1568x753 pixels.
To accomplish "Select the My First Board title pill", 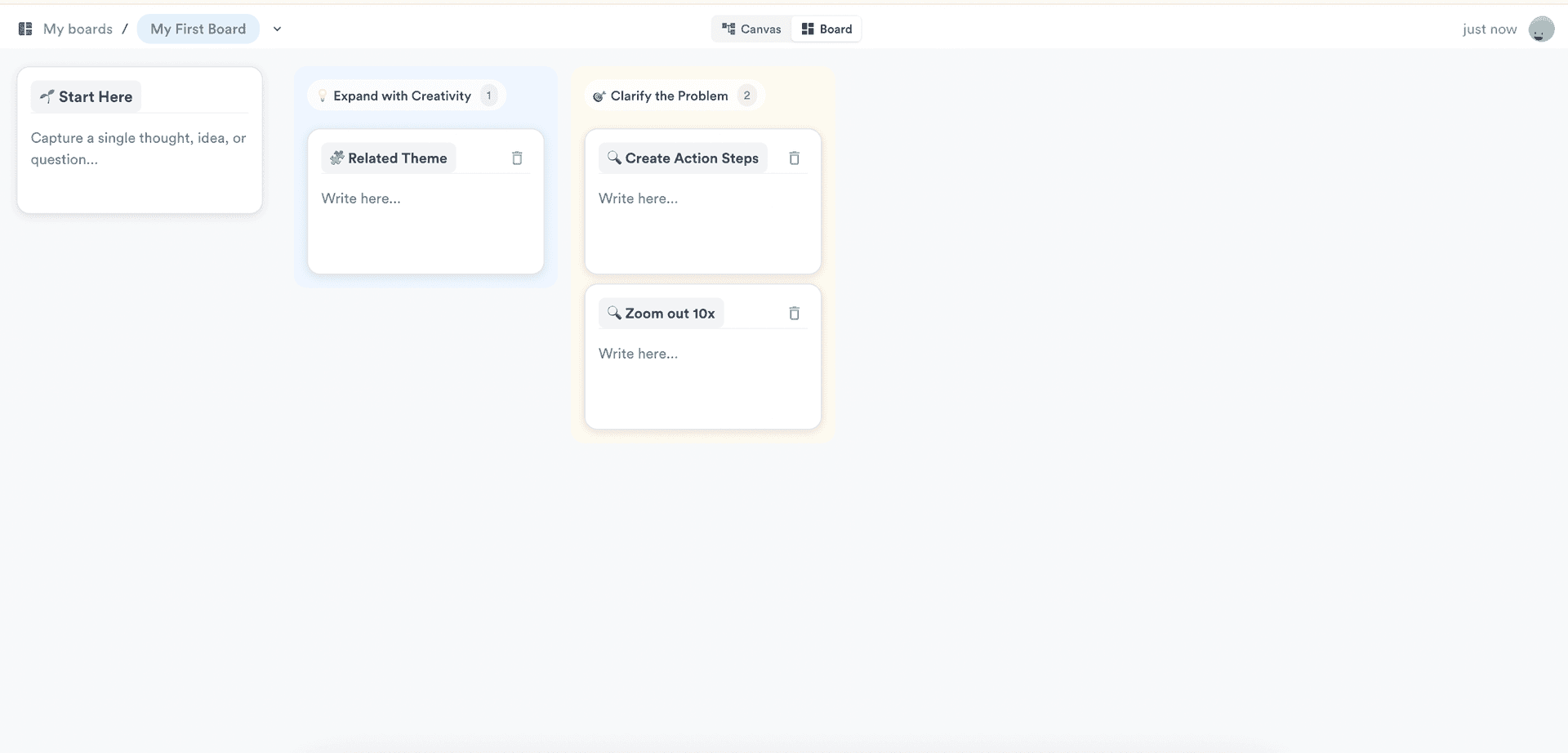I will (x=198, y=29).
